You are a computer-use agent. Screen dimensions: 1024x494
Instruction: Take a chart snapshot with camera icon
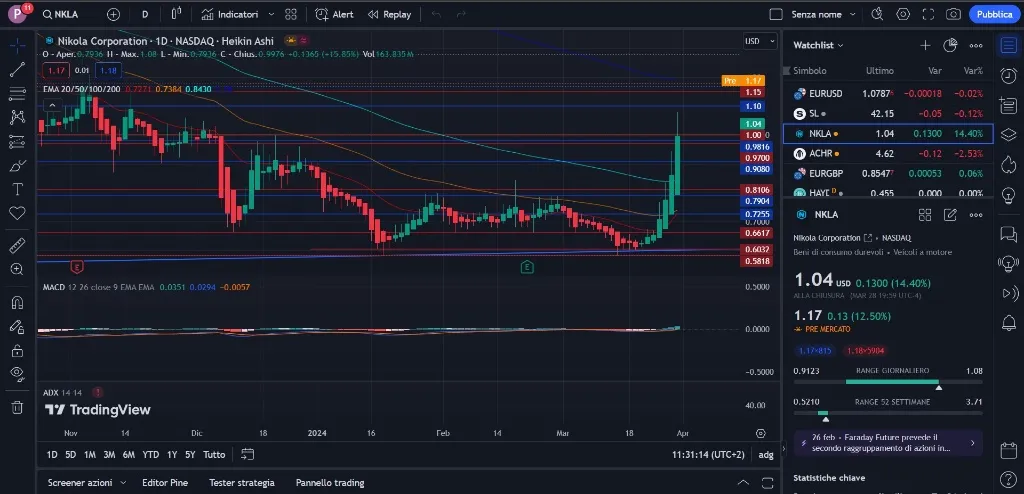click(x=953, y=14)
